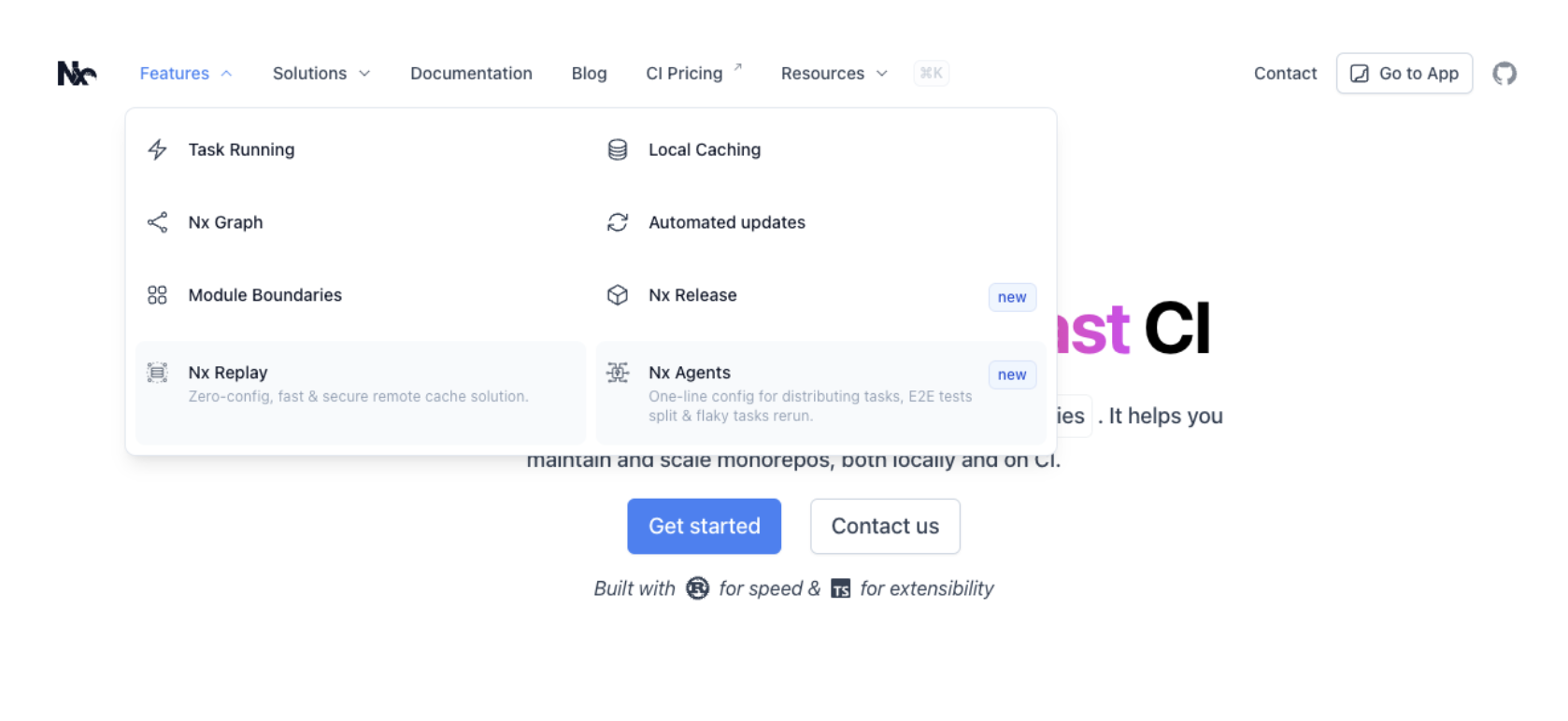The height and width of the screenshot is (721, 1568).
Task: Click the Module Boundaries grid icon
Action: tap(157, 295)
